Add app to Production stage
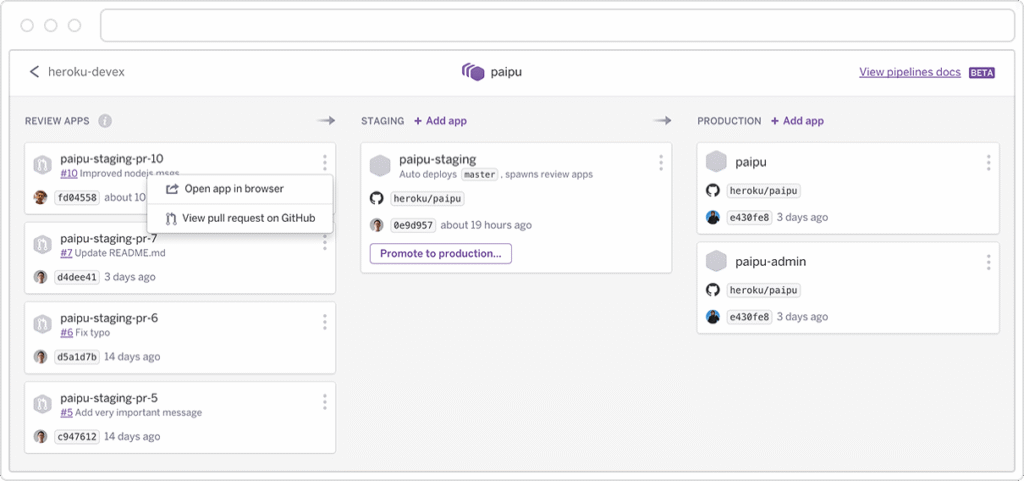 797,121
